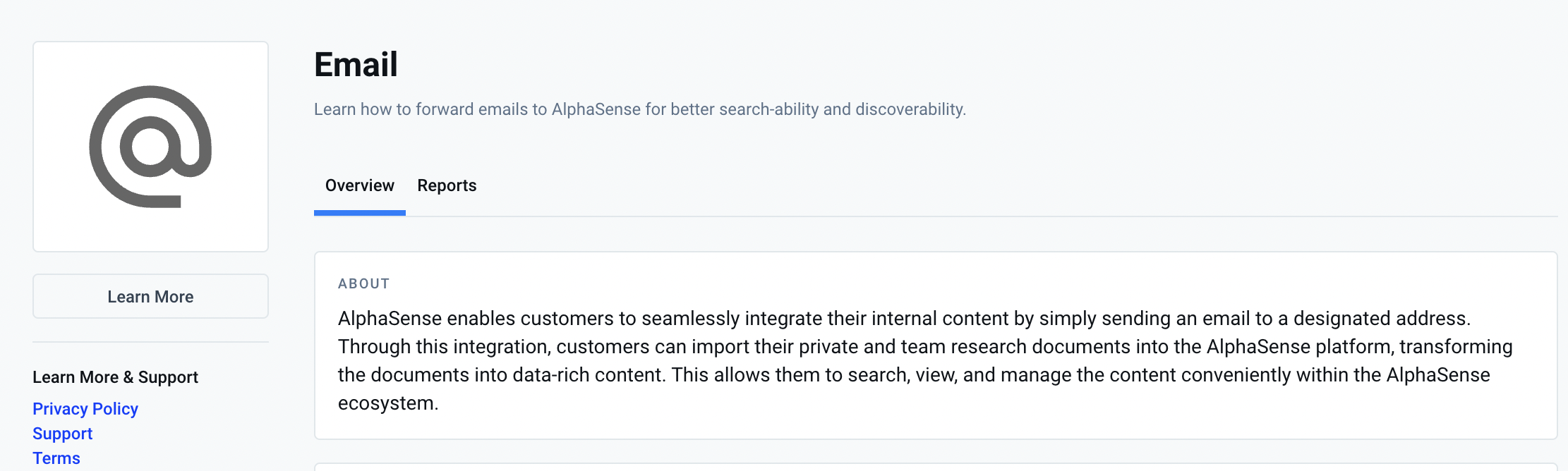Click the word 'ecosystem.' ending the paragraph
The height and width of the screenshot is (471, 1568).
tap(388, 403)
